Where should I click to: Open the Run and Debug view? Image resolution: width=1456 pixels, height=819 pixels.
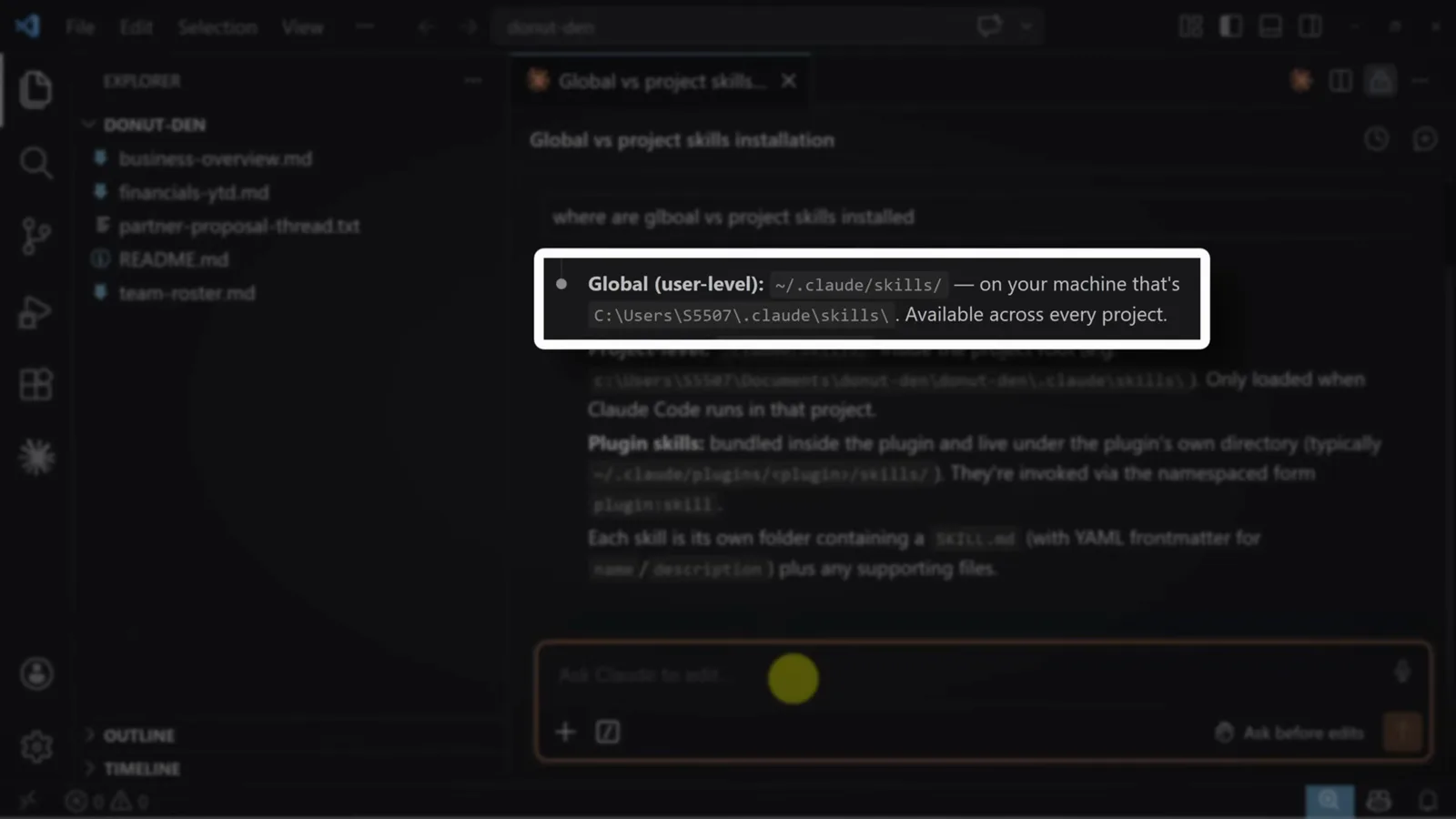[35, 312]
